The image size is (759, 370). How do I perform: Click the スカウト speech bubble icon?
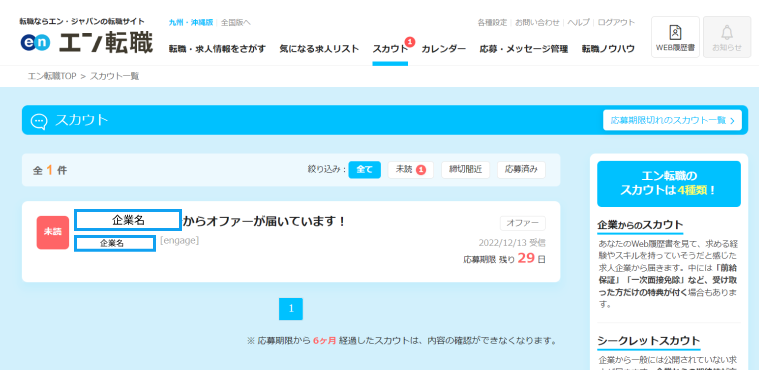(39, 121)
